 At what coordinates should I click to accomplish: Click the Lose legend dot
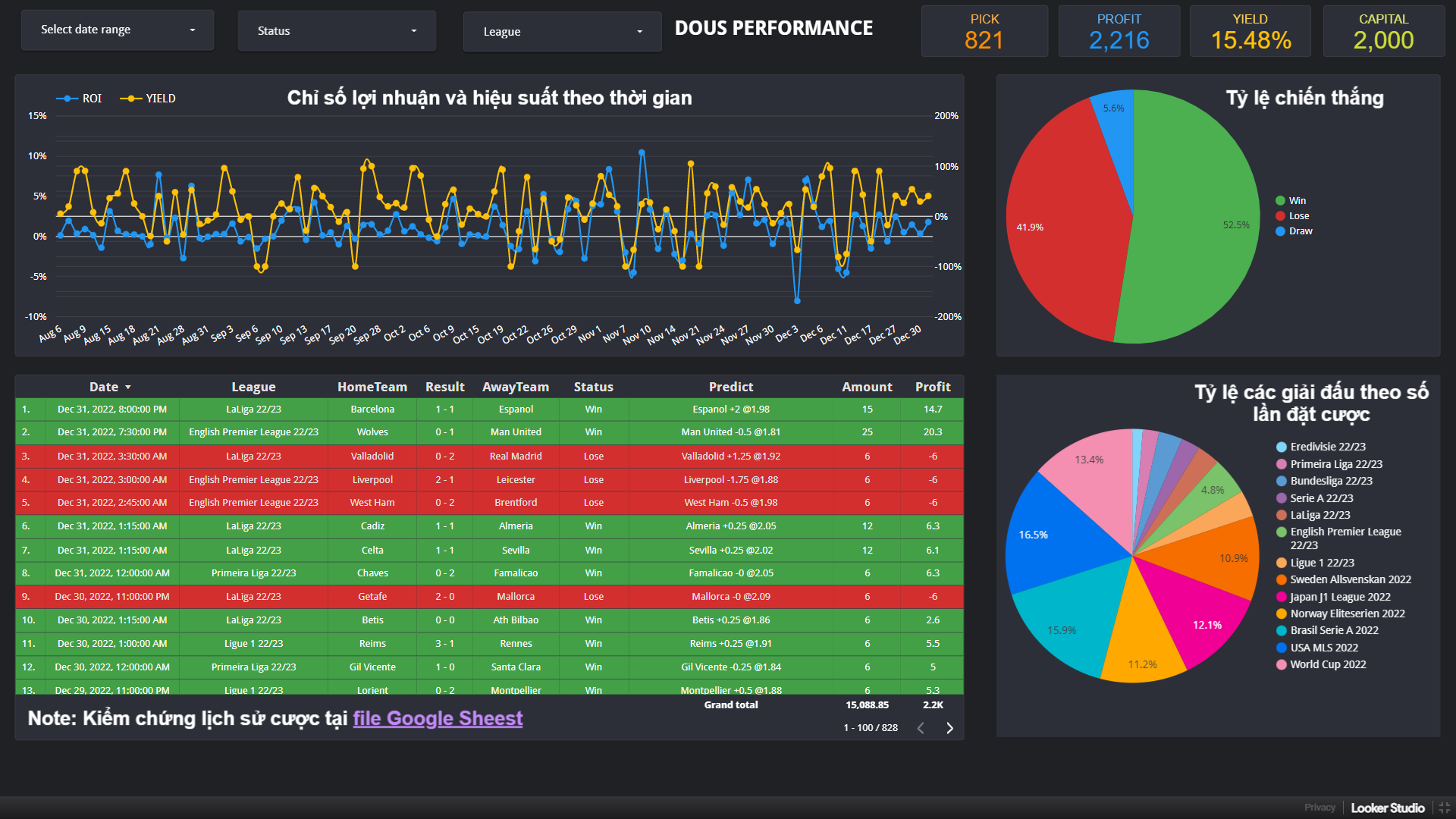[x=1280, y=216]
